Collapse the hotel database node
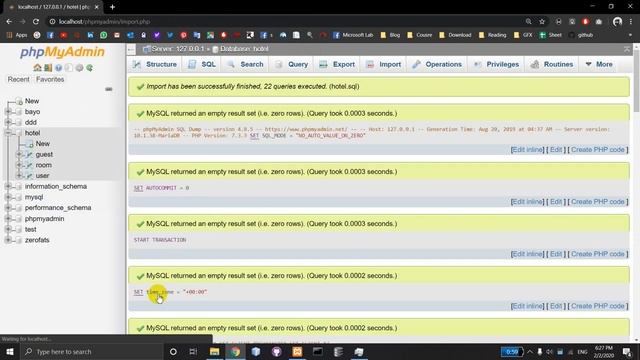The image size is (640, 360). 8,133
